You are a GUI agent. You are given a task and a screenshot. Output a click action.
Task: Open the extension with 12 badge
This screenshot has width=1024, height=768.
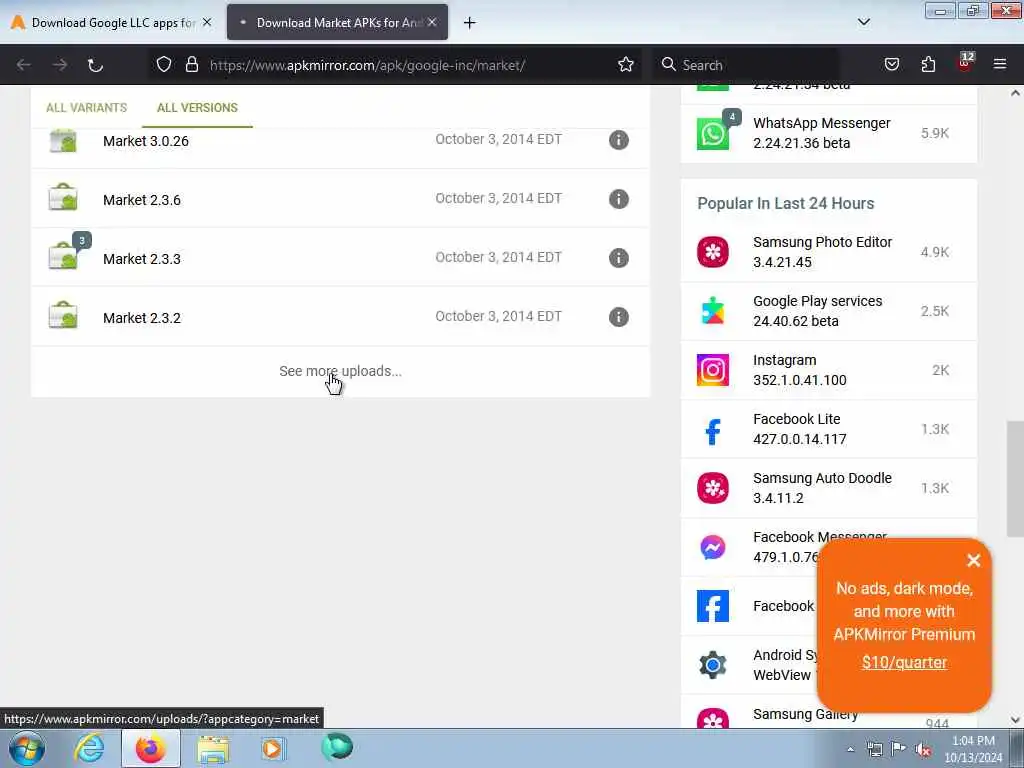coord(965,62)
